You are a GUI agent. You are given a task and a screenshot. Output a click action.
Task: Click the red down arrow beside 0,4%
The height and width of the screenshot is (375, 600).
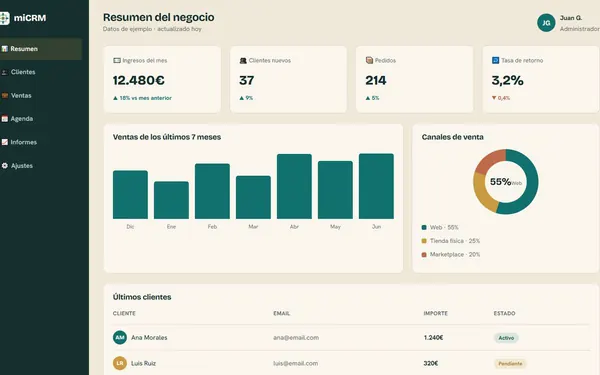[x=494, y=98]
